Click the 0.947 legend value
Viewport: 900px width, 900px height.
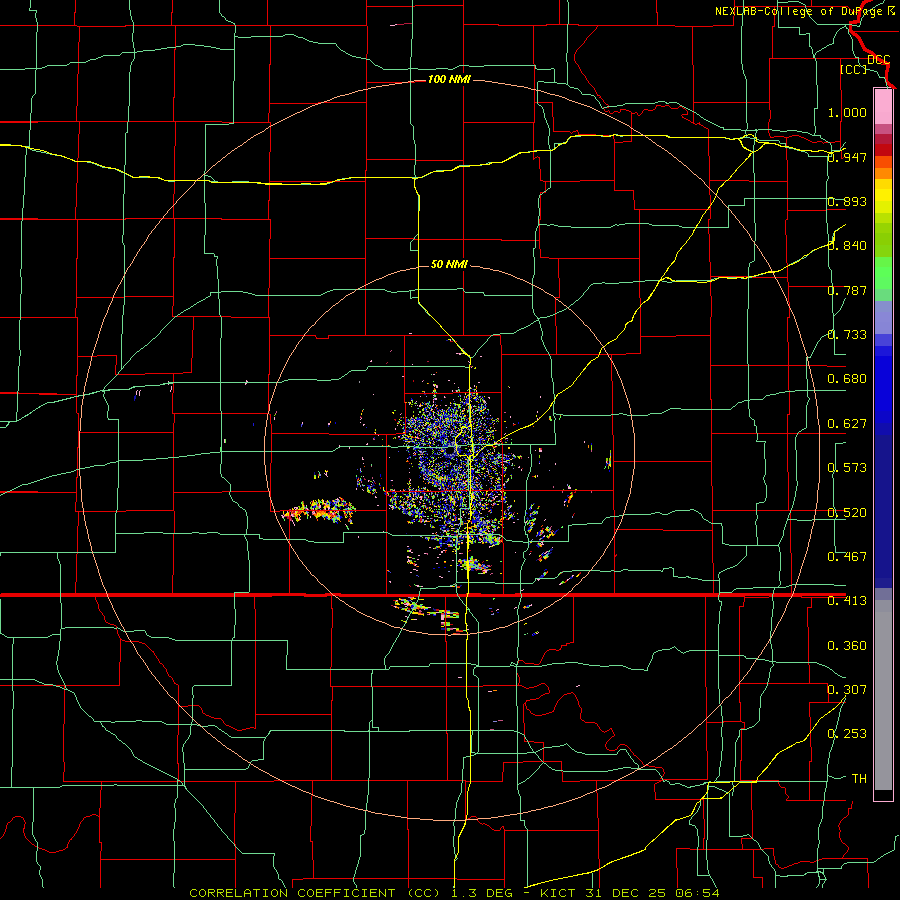point(847,157)
